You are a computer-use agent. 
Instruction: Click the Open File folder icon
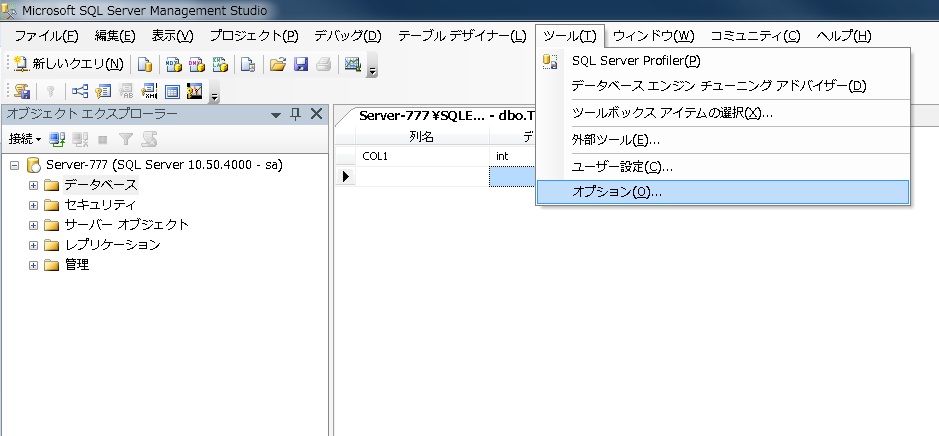(x=278, y=64)
